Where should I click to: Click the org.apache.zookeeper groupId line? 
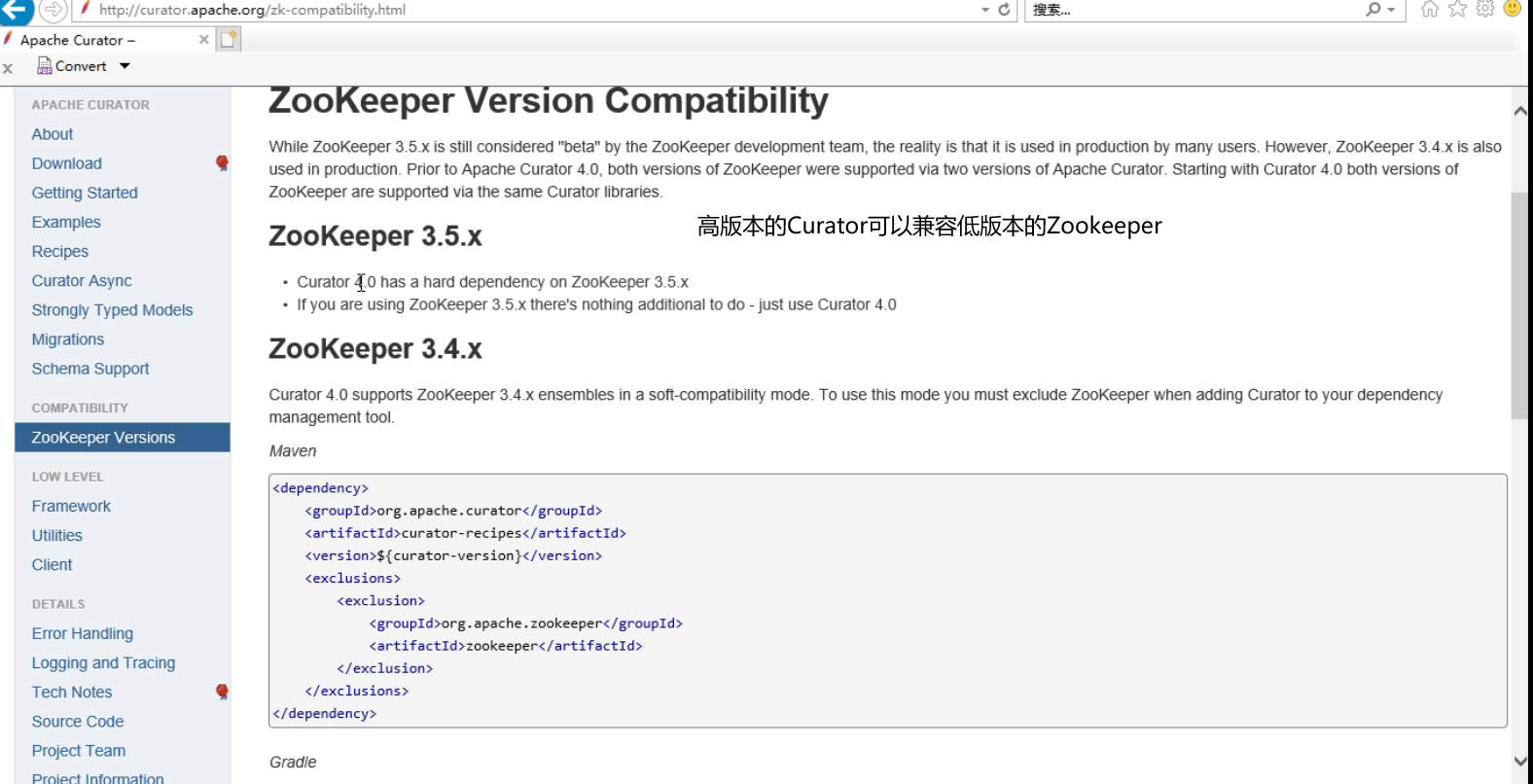pos(526,624)
